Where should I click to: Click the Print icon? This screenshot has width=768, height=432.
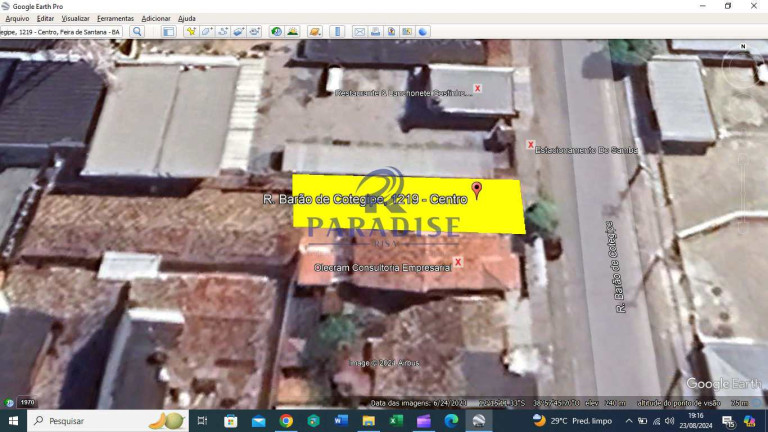tap(375, 32)
